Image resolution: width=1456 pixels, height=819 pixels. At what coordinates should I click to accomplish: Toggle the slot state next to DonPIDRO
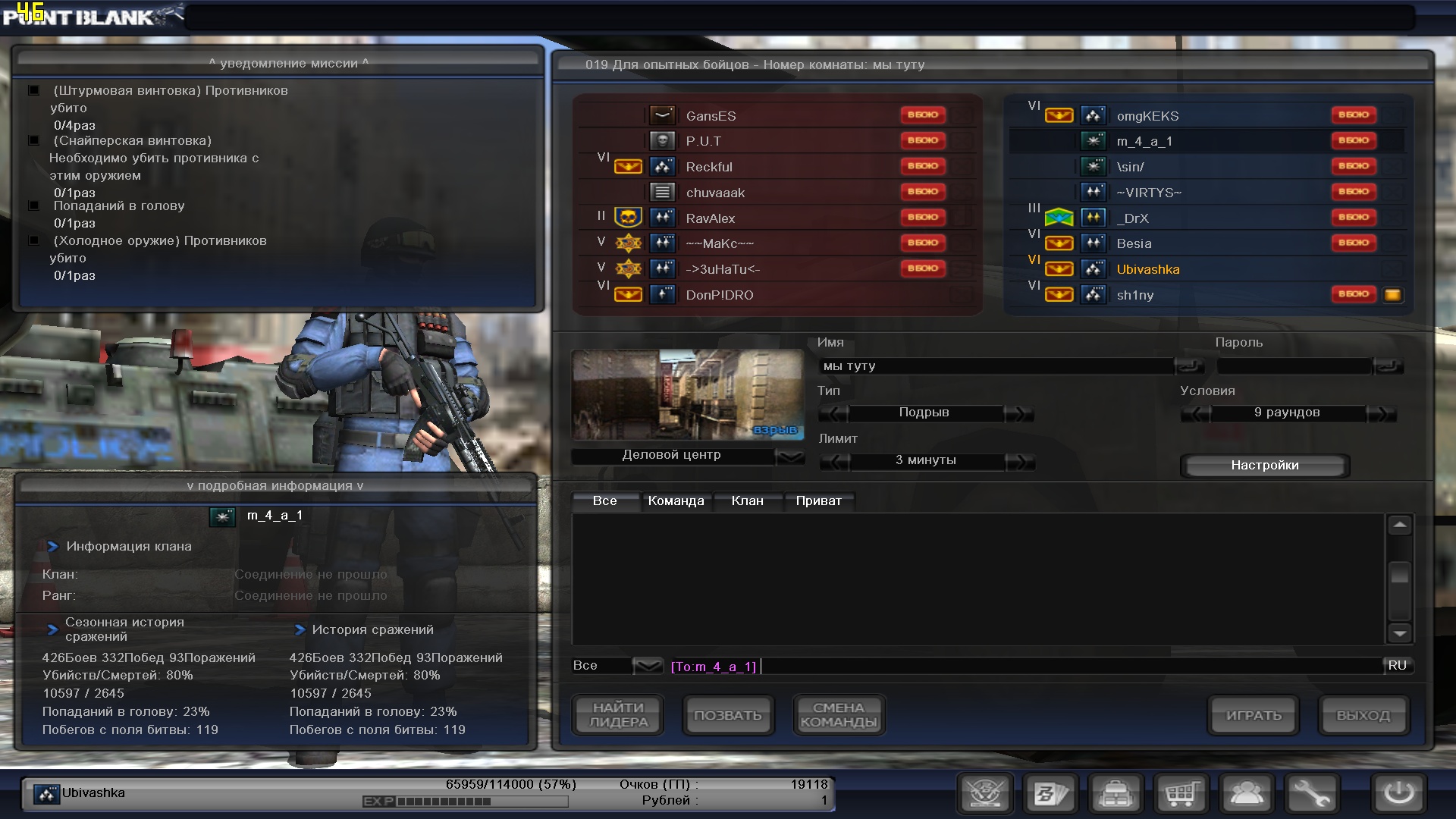(962, 294)
